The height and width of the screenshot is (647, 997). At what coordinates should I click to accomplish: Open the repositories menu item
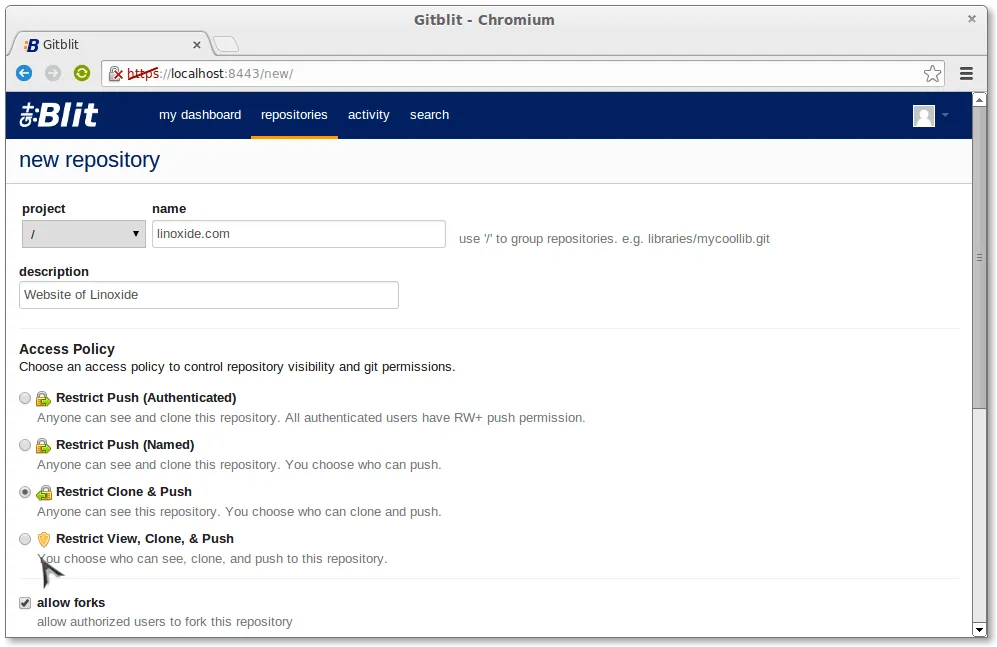tap(294, 115)
